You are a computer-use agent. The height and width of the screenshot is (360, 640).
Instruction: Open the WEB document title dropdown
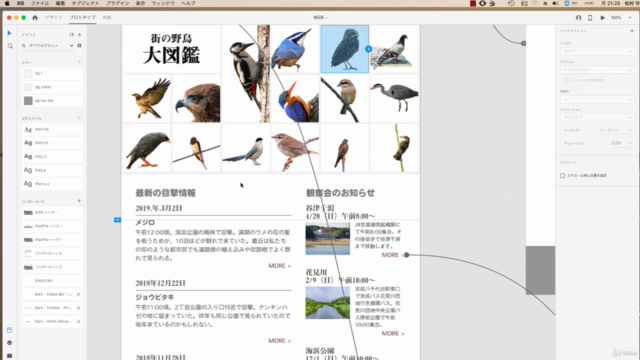[320, 18]
